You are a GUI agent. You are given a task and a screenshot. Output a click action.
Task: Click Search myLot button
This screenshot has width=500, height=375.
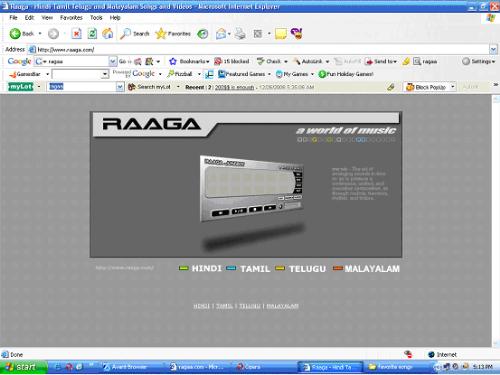[x=149, y=87]
